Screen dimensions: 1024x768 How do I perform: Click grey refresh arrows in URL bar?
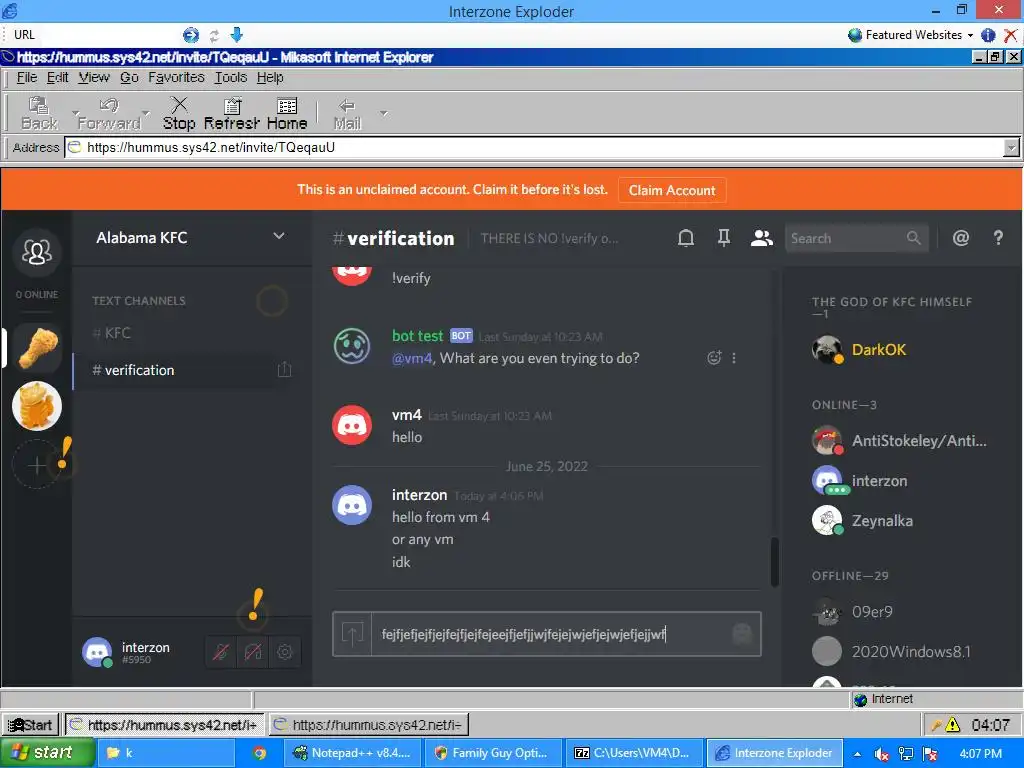tap(214, 35)
